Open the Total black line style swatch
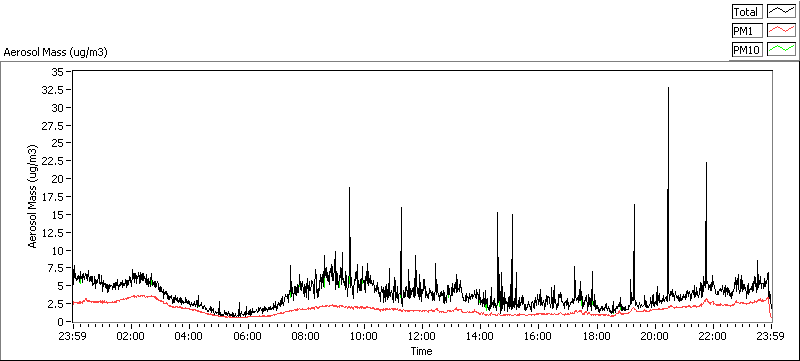Image resolution: width=800 pixels, height=361 pixels. point(782,12)
